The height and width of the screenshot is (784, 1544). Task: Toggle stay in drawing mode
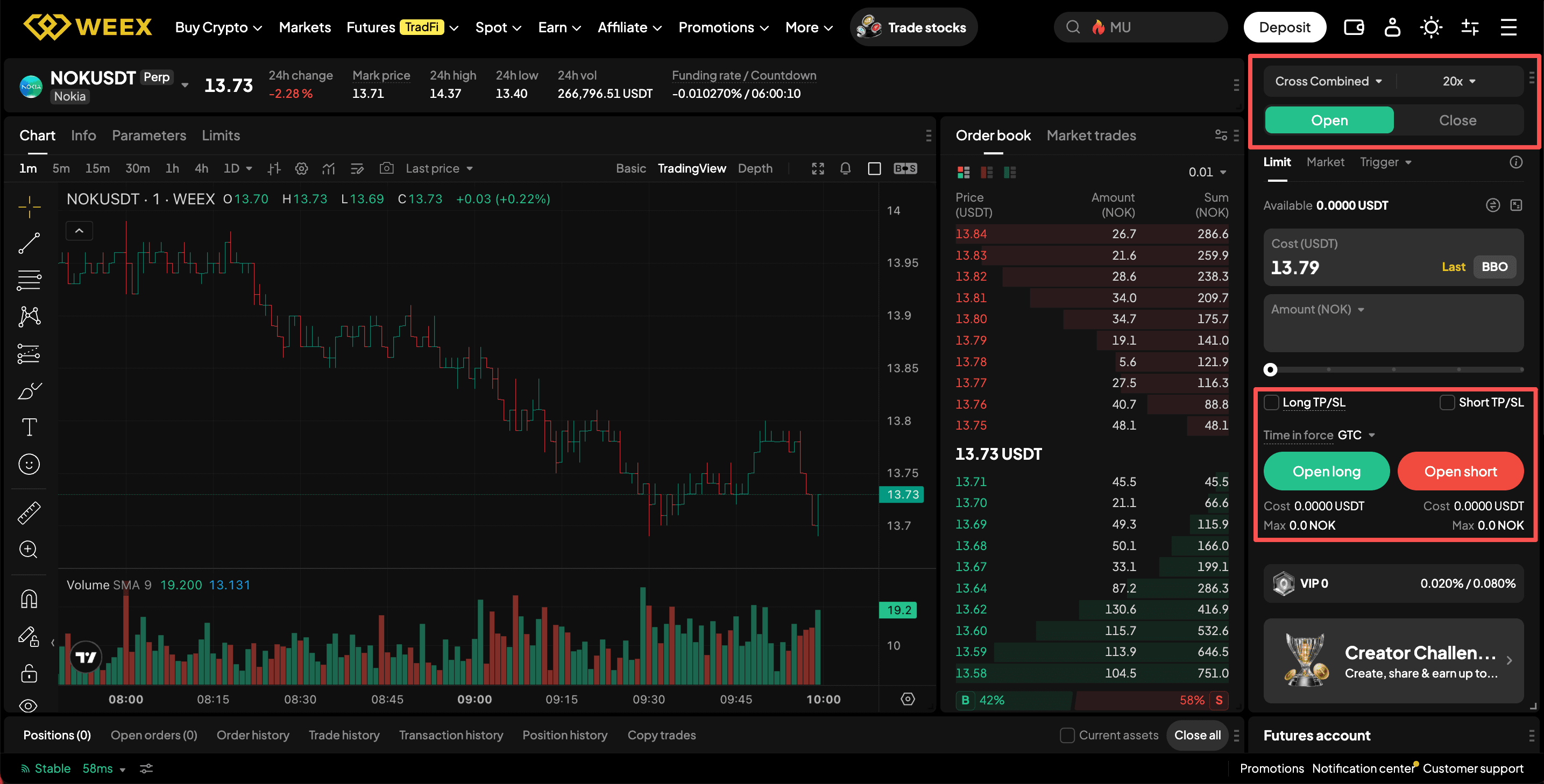(x=29, y=636)
